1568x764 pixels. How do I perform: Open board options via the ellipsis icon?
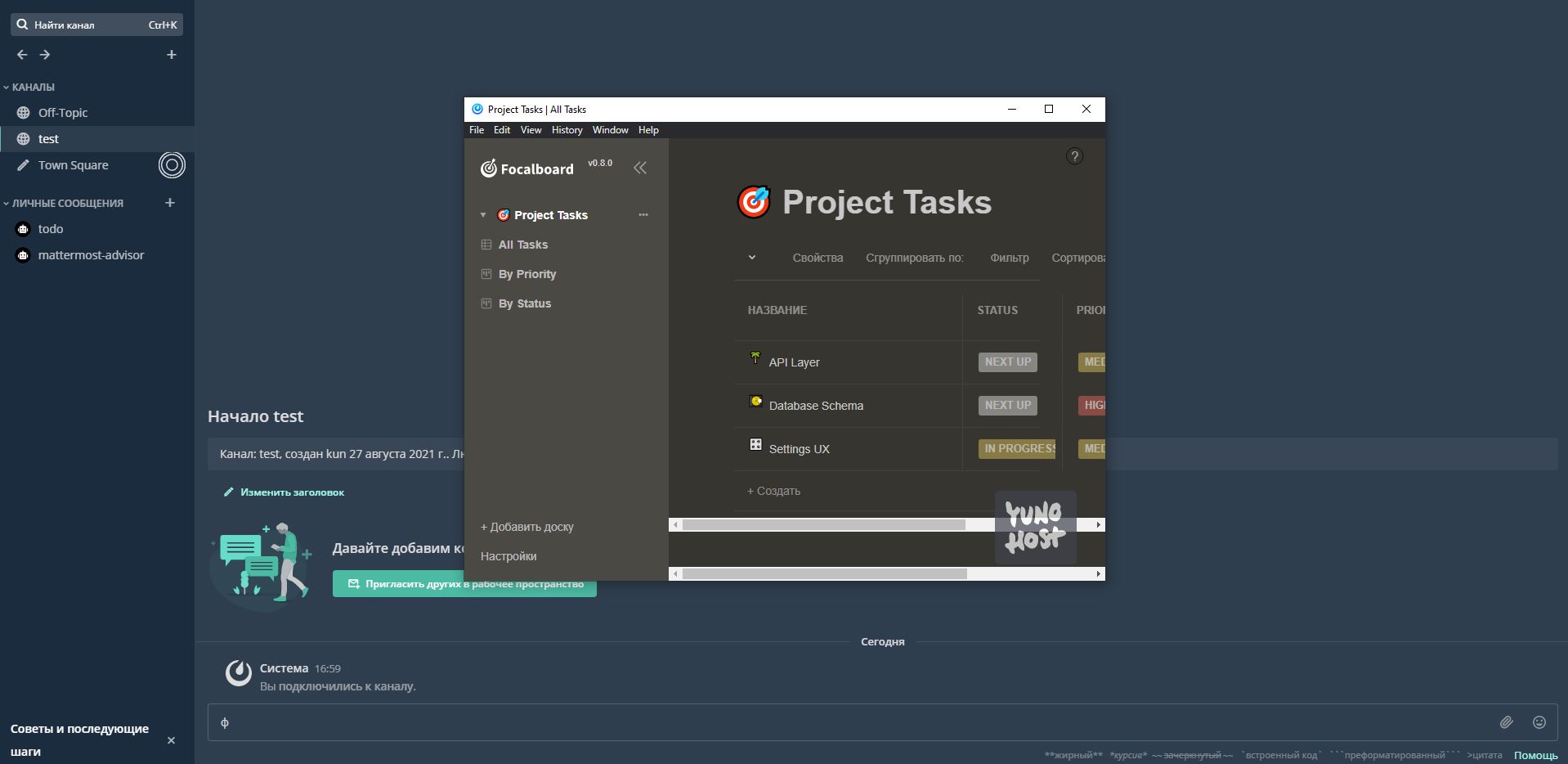643,214
